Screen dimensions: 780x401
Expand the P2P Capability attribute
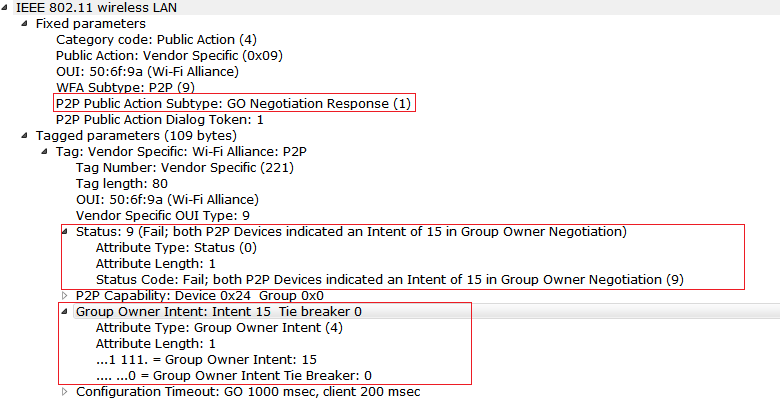click(65, 295)
